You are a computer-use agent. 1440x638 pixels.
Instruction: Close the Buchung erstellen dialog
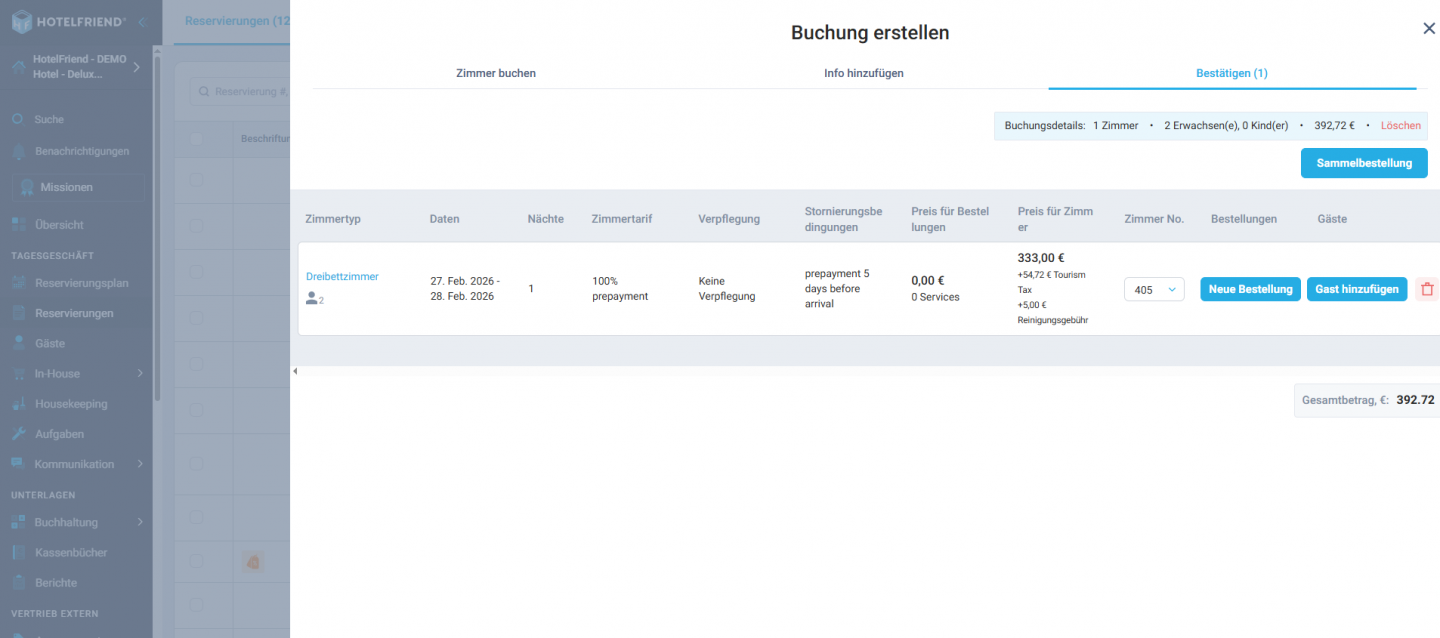click(1429, 29)
